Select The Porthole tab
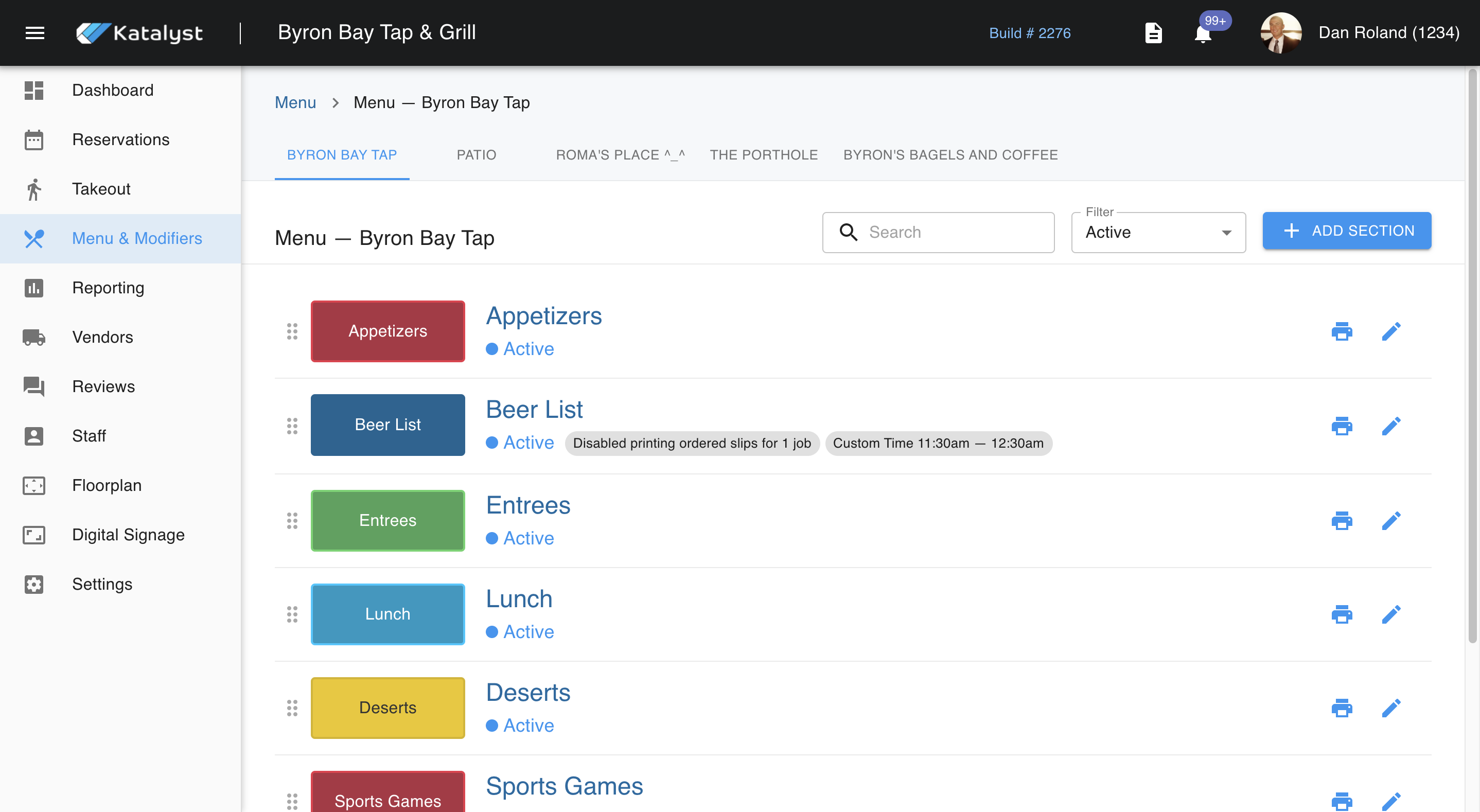 [763, 154]
